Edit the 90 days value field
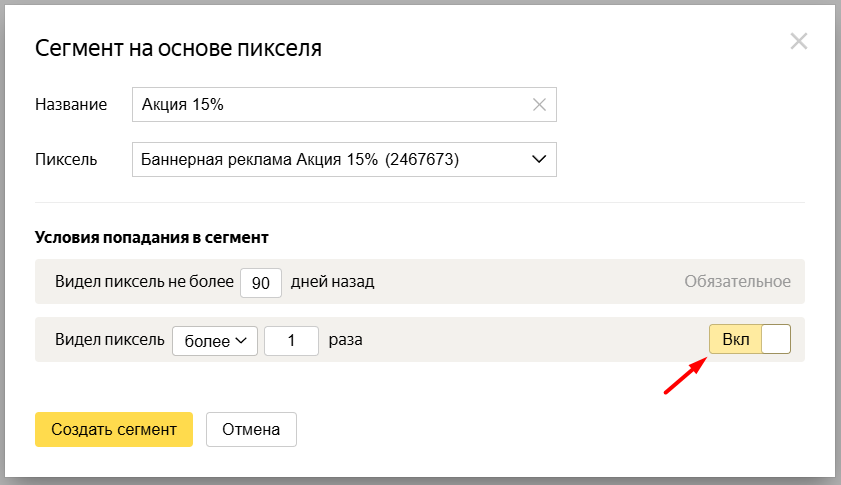 point(261,283)
